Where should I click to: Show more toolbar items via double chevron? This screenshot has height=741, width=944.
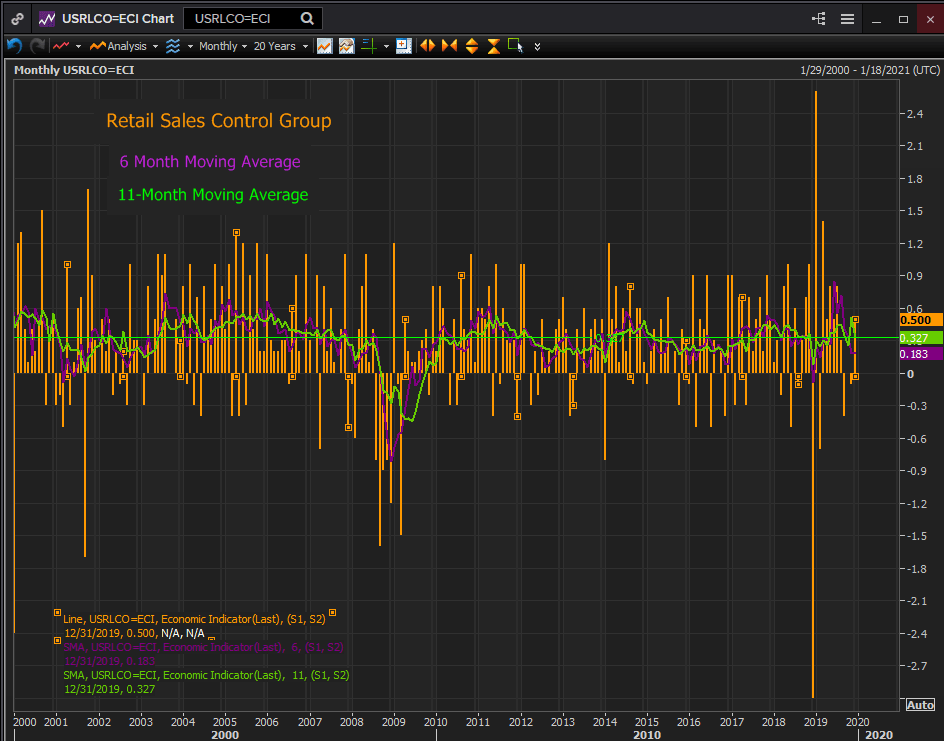pos(537,46)
